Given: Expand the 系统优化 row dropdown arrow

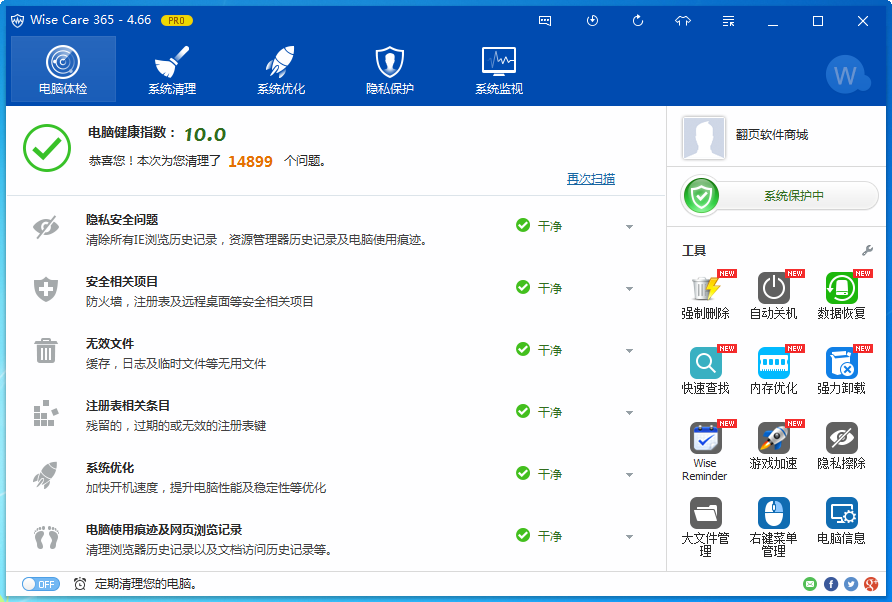Looking at the screenshot, I should tap(629, 475).
